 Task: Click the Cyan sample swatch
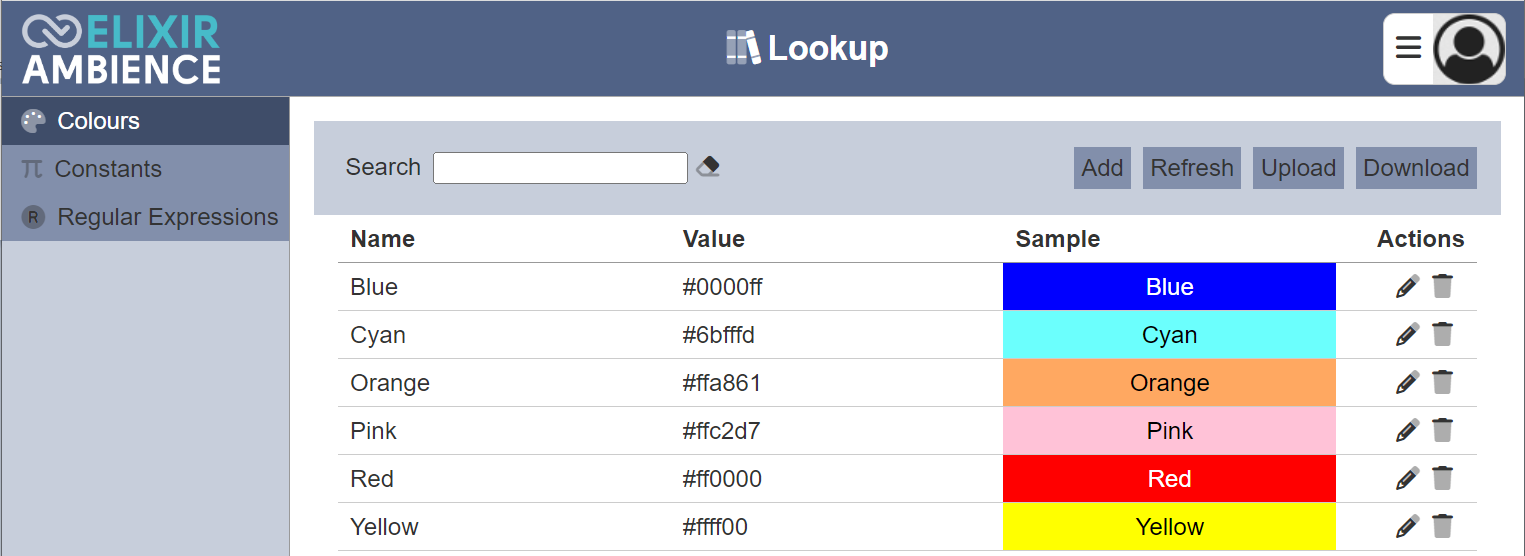tap(1169, 335)
